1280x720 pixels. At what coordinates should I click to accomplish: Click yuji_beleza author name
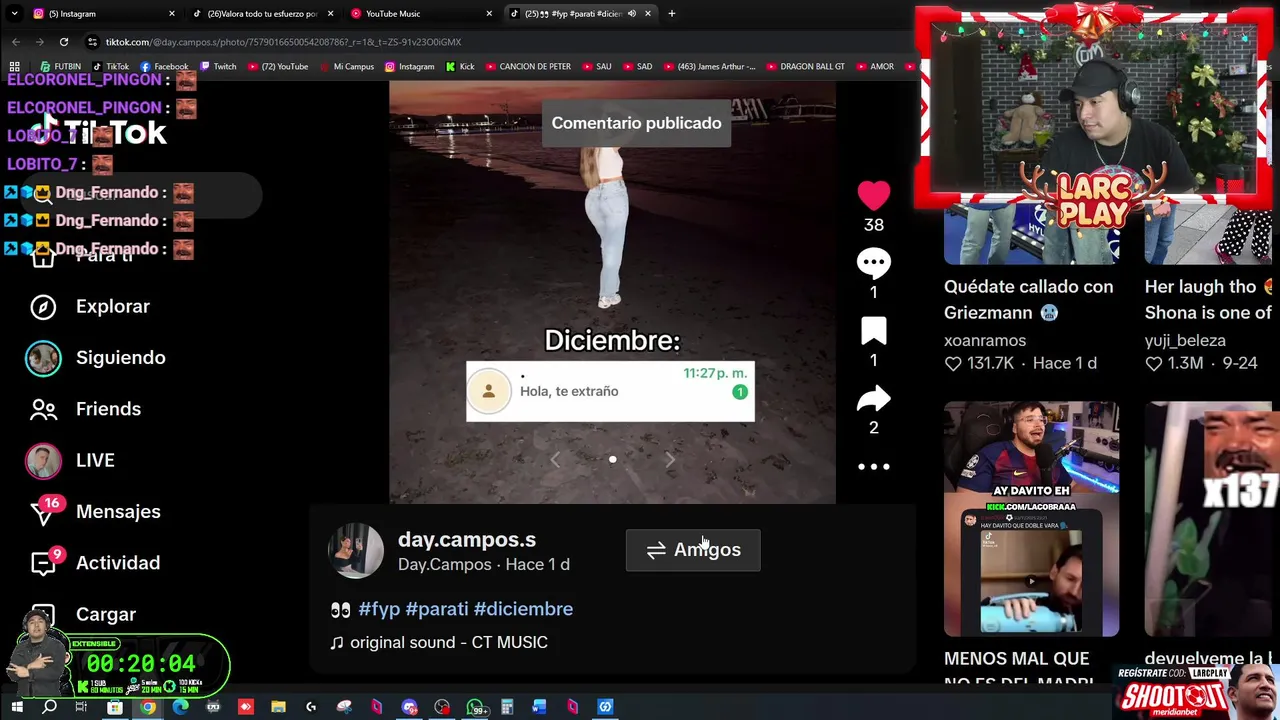coord(1185,340)
